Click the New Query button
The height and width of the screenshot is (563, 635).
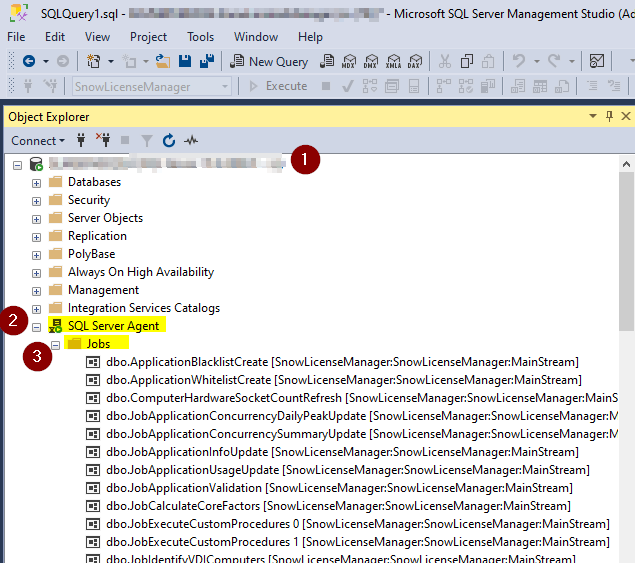tap(269, 61)
